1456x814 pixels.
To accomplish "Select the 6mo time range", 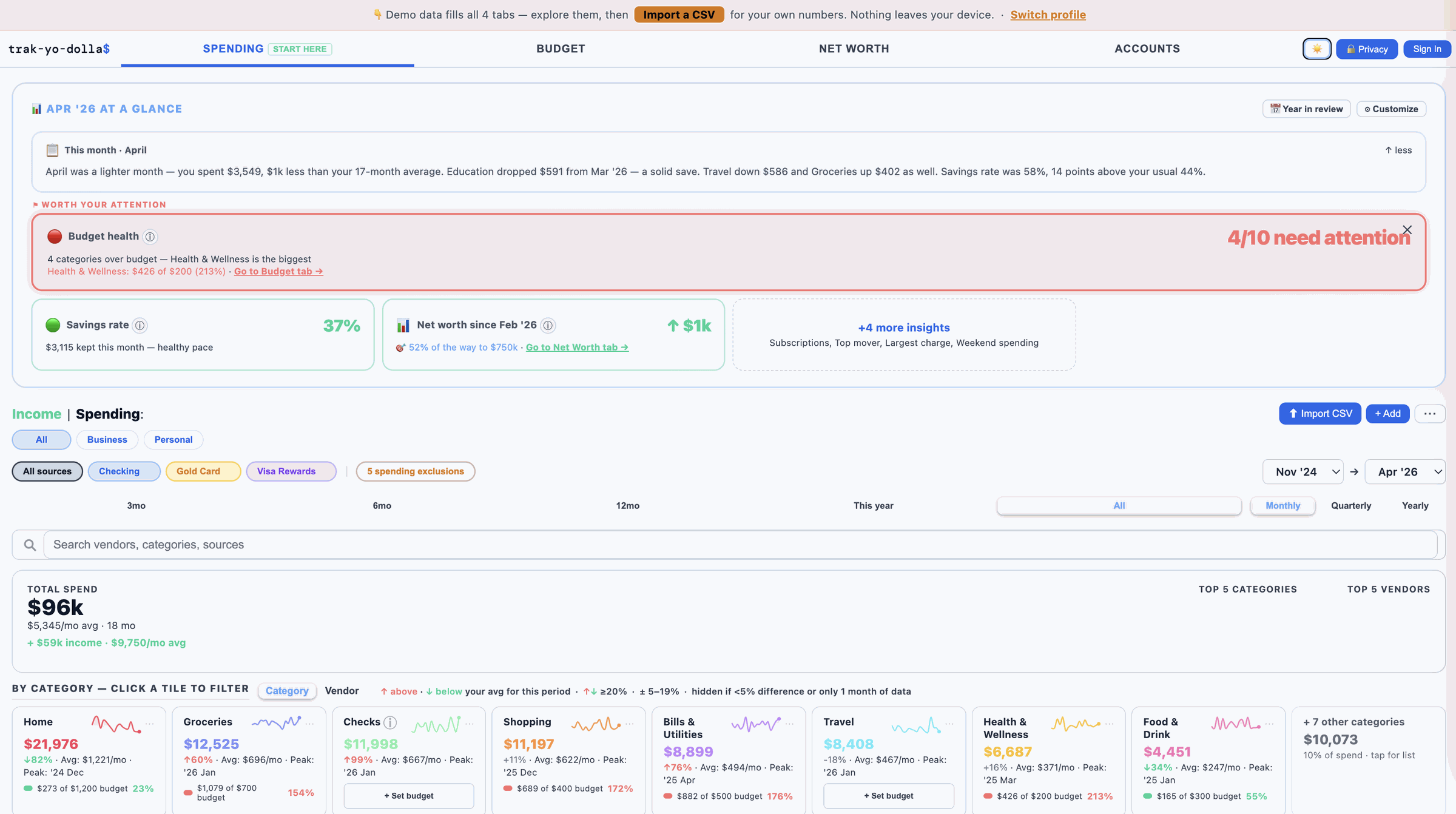I will pos(382,506).
